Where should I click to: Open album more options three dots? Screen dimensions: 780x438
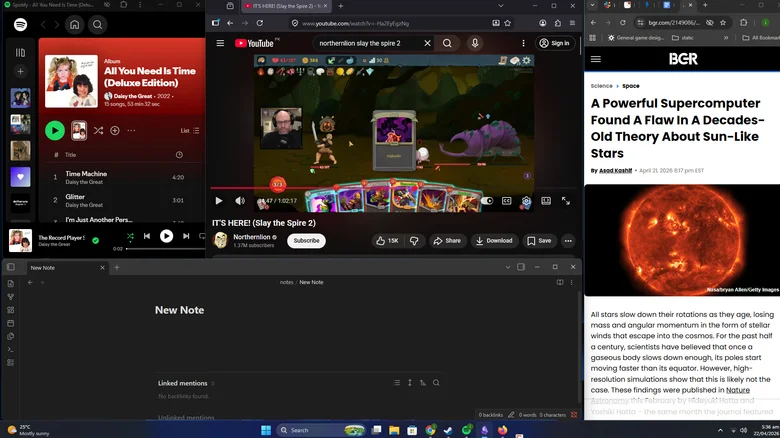[x=131, y=130]
